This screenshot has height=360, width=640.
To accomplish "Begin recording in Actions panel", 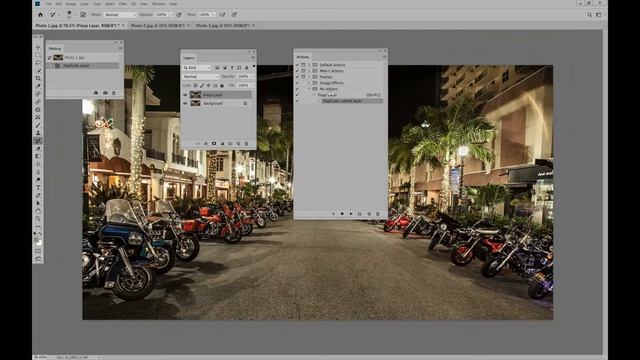I will 342,213.
